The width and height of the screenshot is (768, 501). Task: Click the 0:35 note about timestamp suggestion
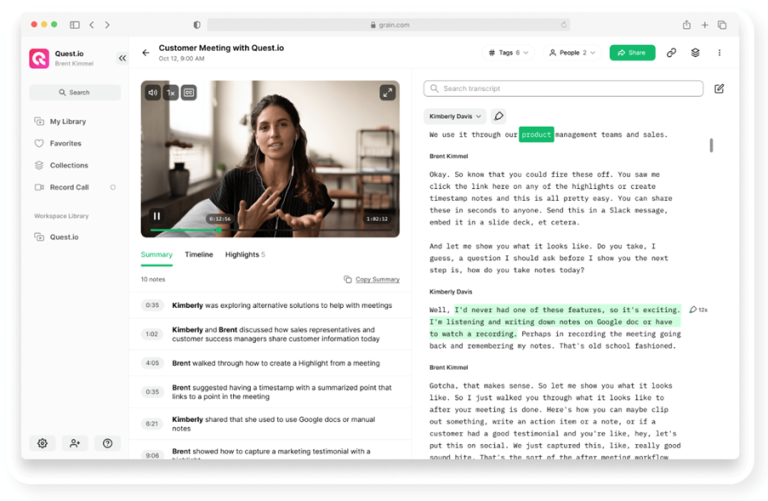point(270,392)
